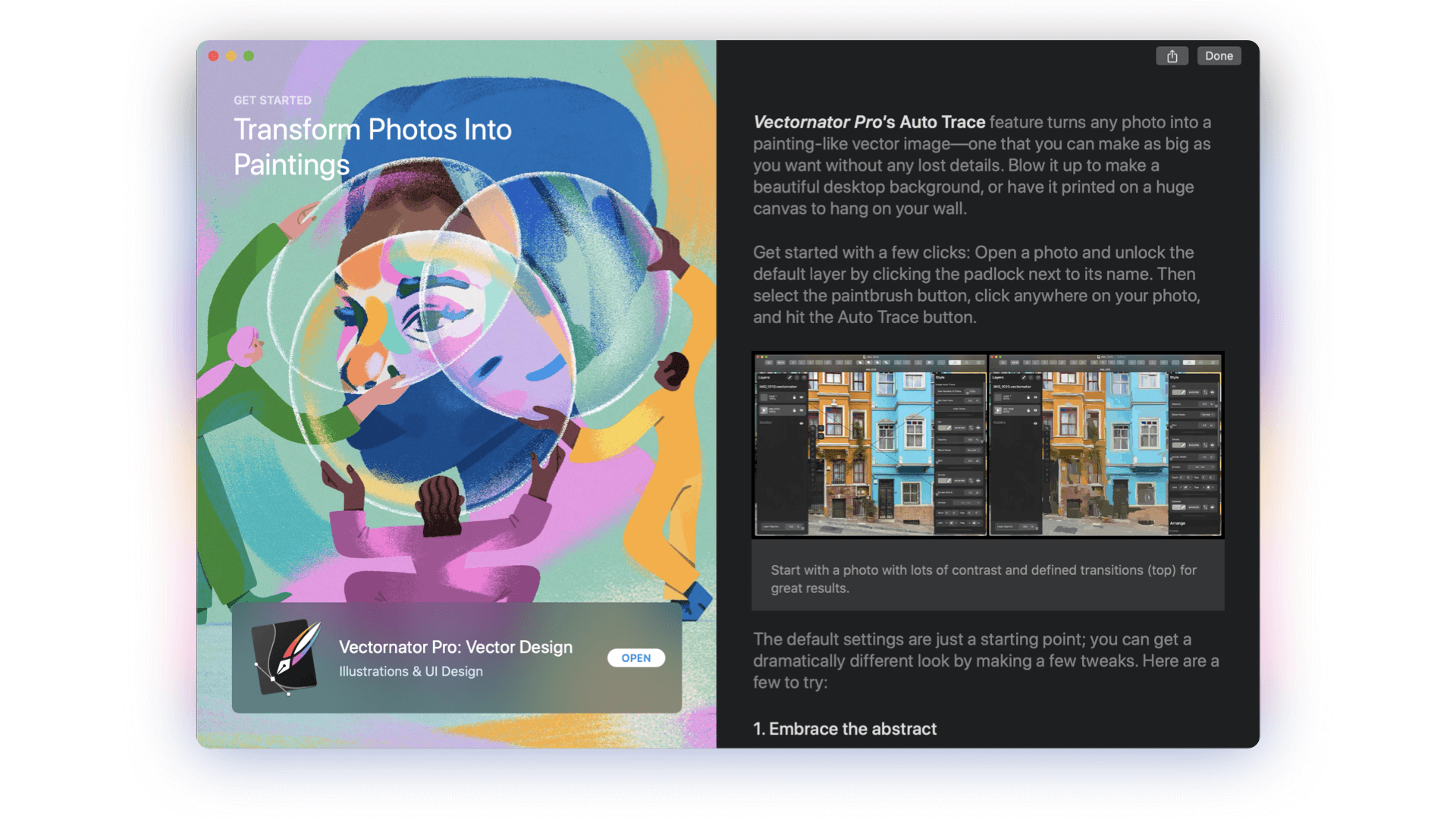Screen dimensions: 1456x819
Task: Click the Embrace the abstract heading
Action: pyautogui.click(x=845, y=729)
